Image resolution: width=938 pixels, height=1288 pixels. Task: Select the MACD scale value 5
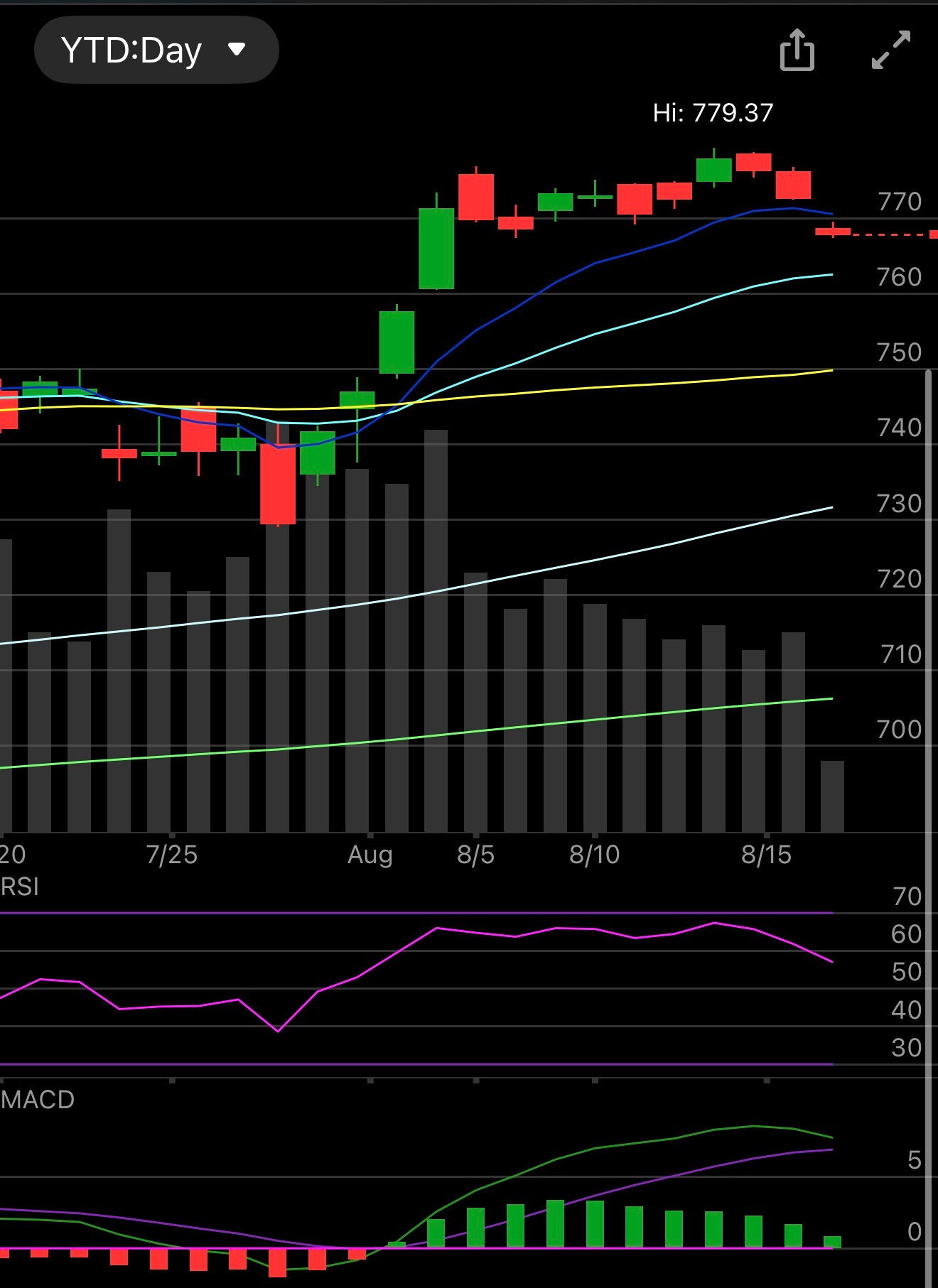(915, 1161)
